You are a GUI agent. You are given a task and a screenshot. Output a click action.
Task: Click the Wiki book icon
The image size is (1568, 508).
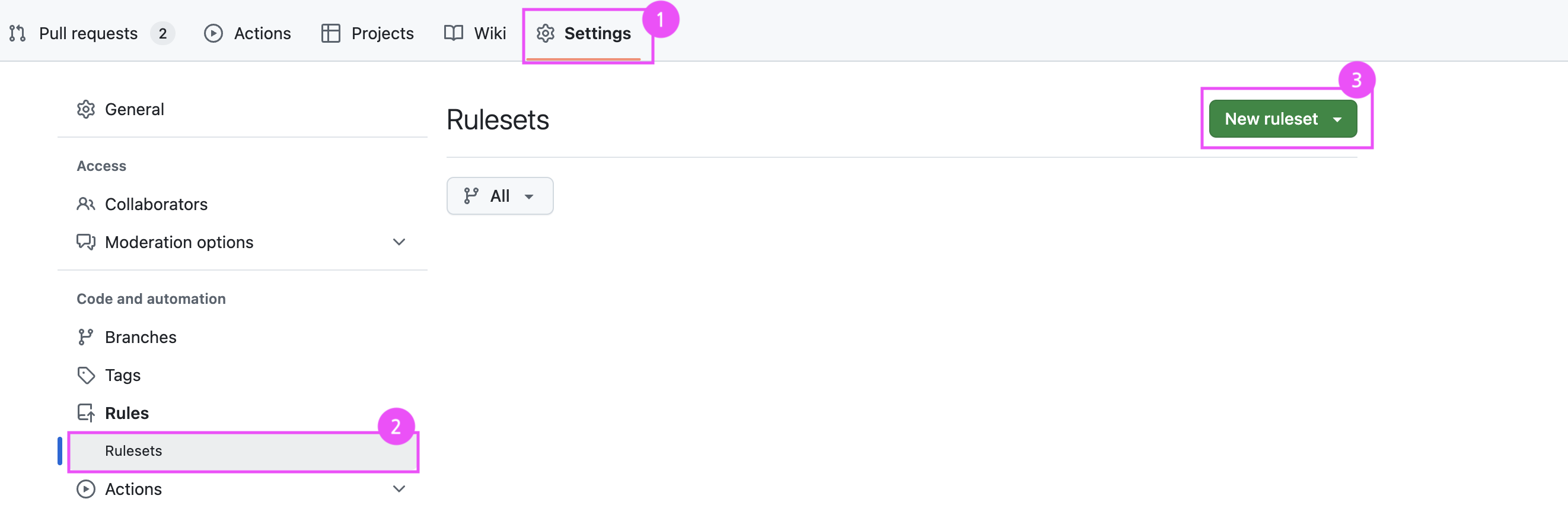(x=454, y=33)
